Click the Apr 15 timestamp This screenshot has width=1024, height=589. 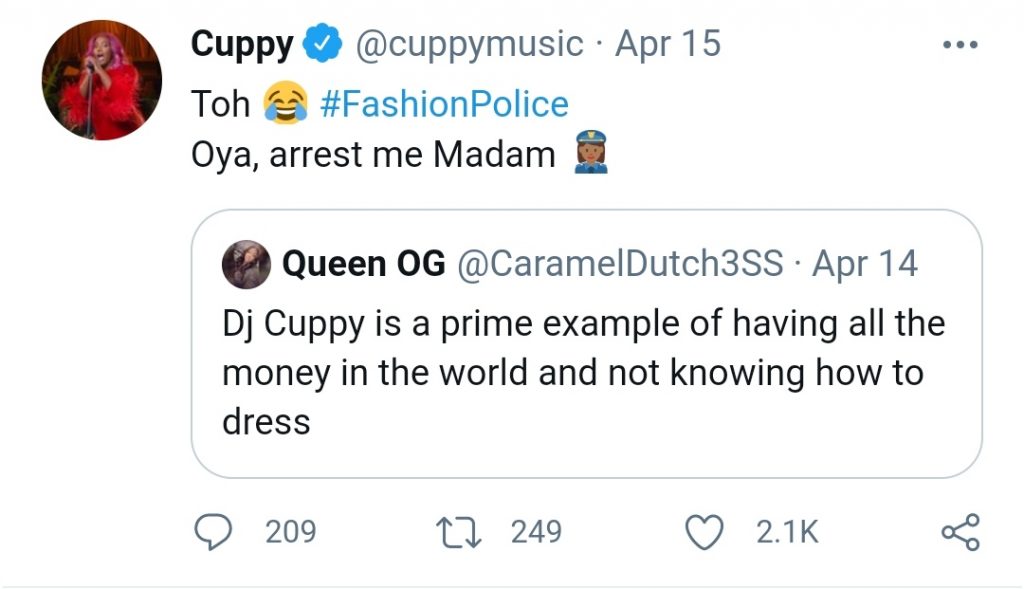pos(667,45)
